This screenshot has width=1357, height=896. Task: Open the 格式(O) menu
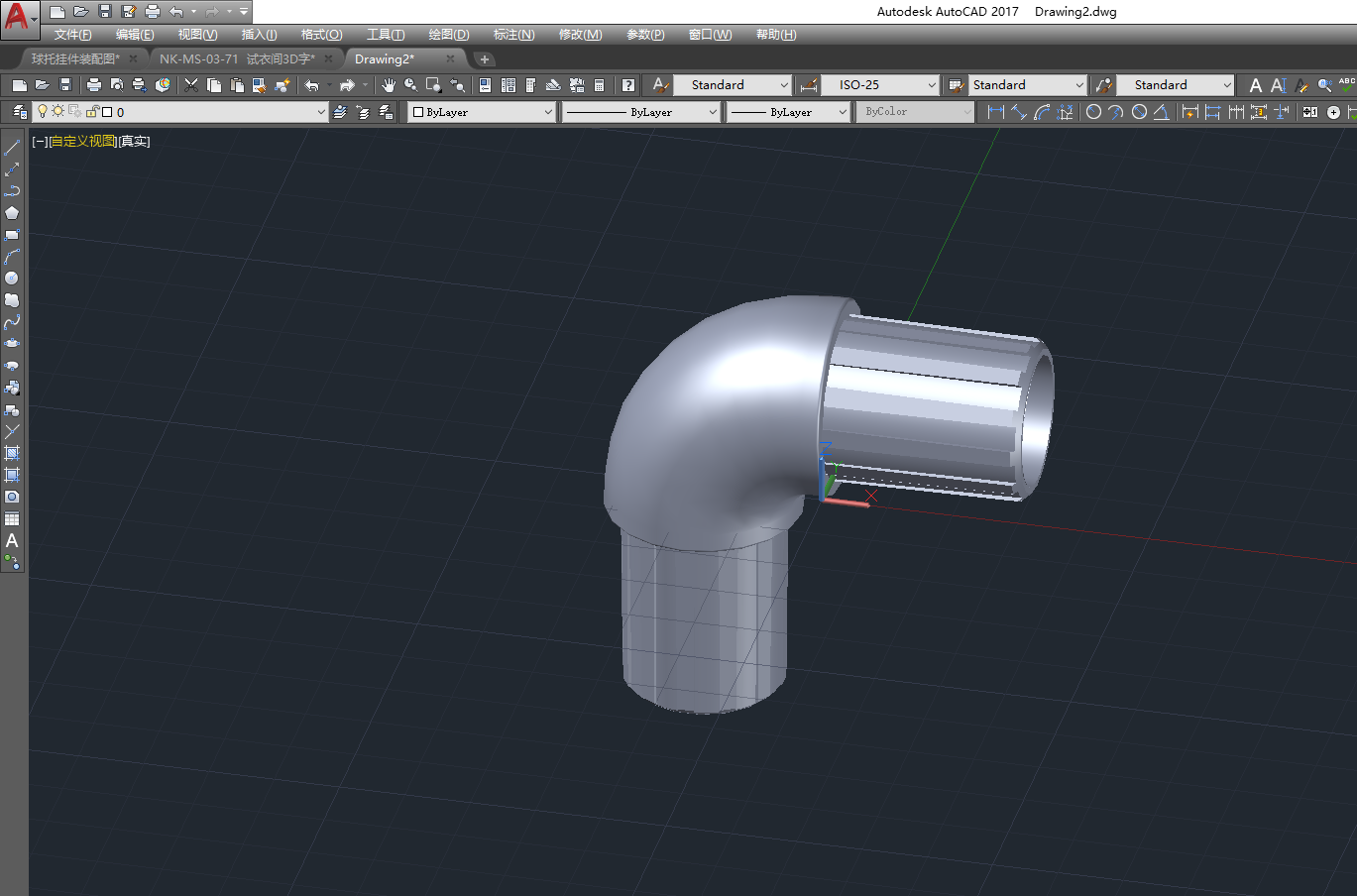point(322,35)
